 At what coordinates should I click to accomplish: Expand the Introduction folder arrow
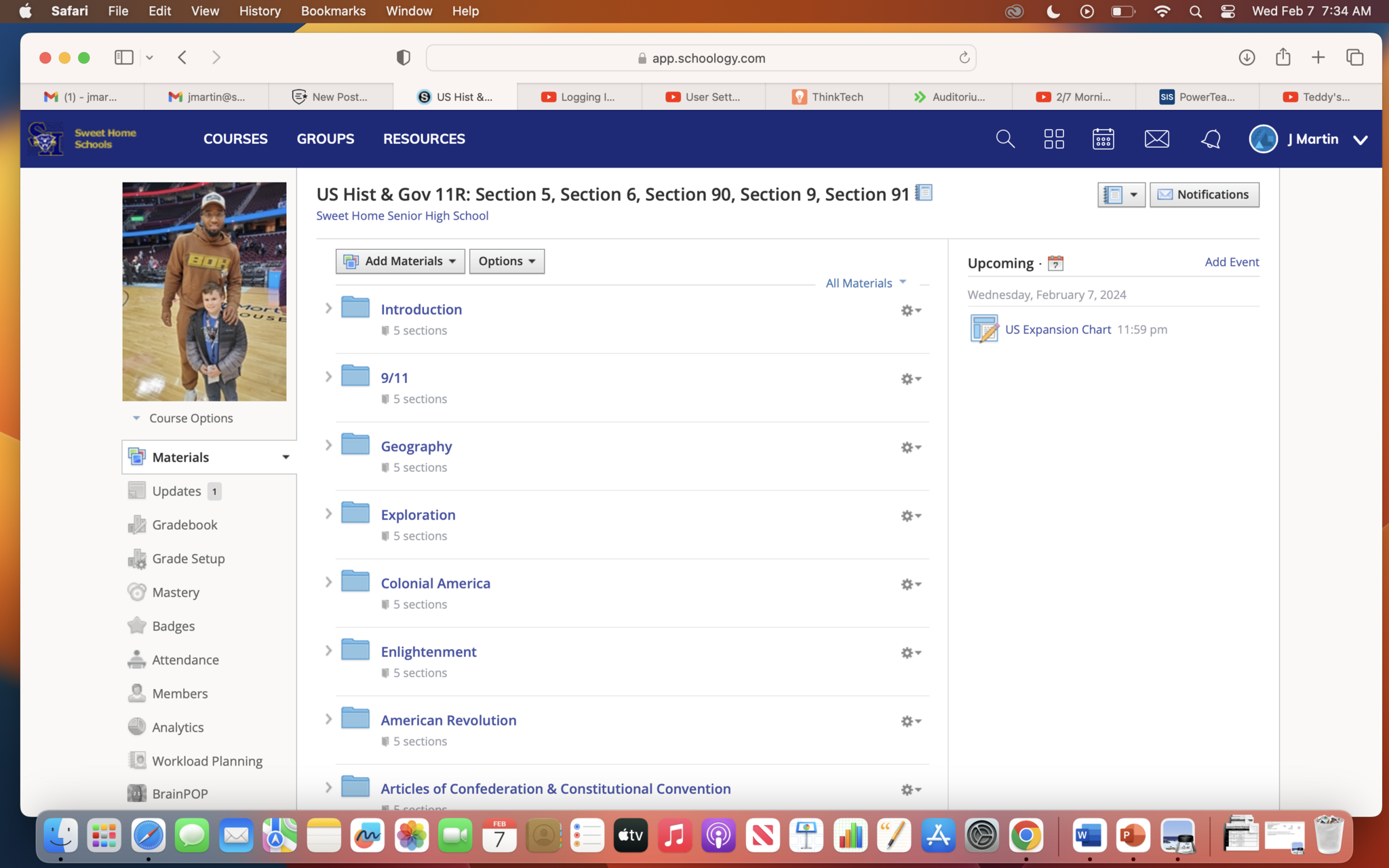(328, 309)
